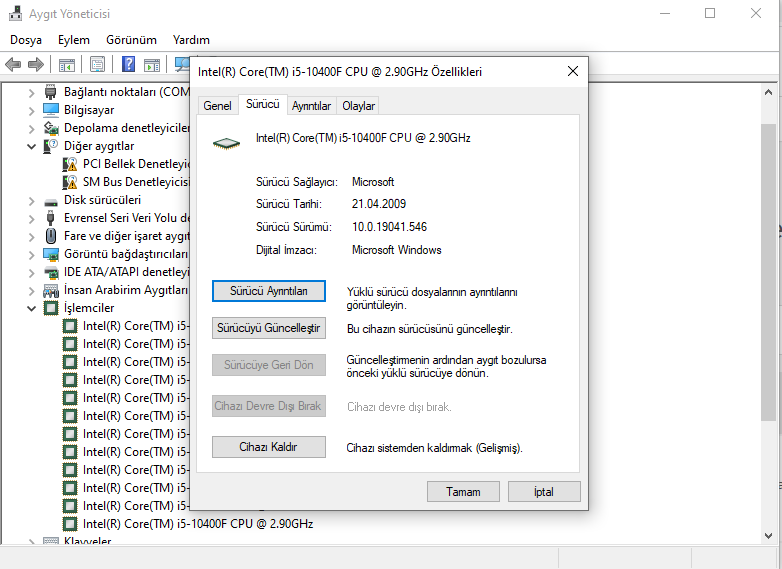Expand the Depolama denetleyicileri node
The height and width of the screenshot is (569, 782).
[31, 129]
